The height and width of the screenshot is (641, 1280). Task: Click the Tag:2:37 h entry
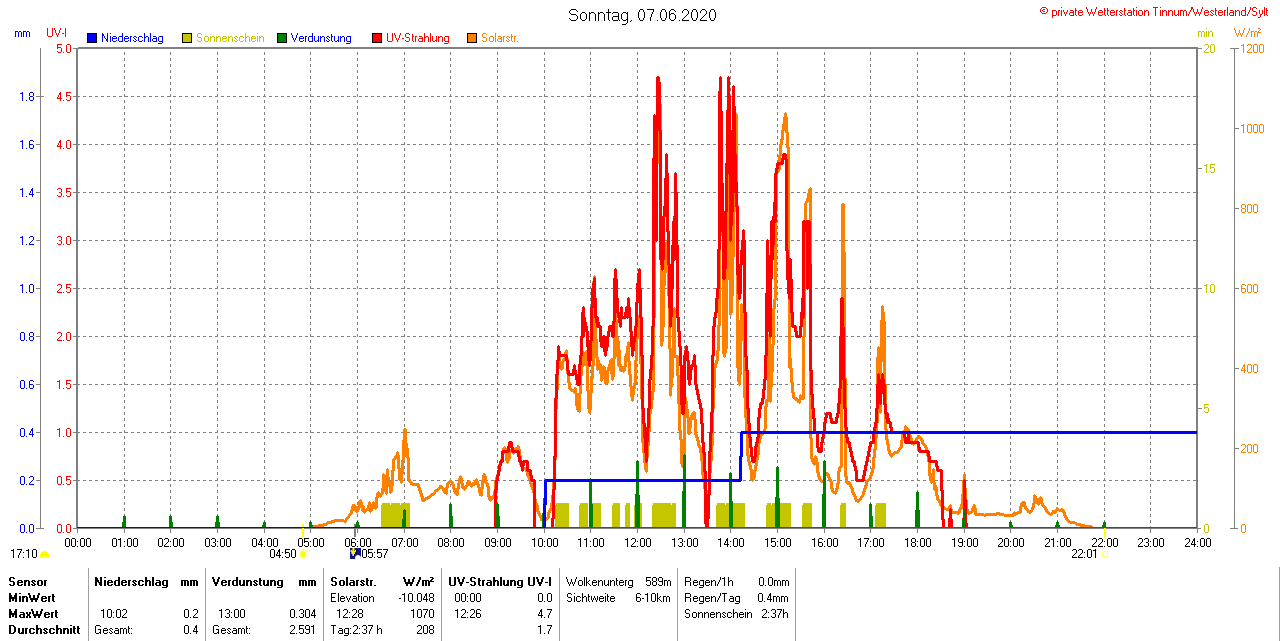click(356, 630)
